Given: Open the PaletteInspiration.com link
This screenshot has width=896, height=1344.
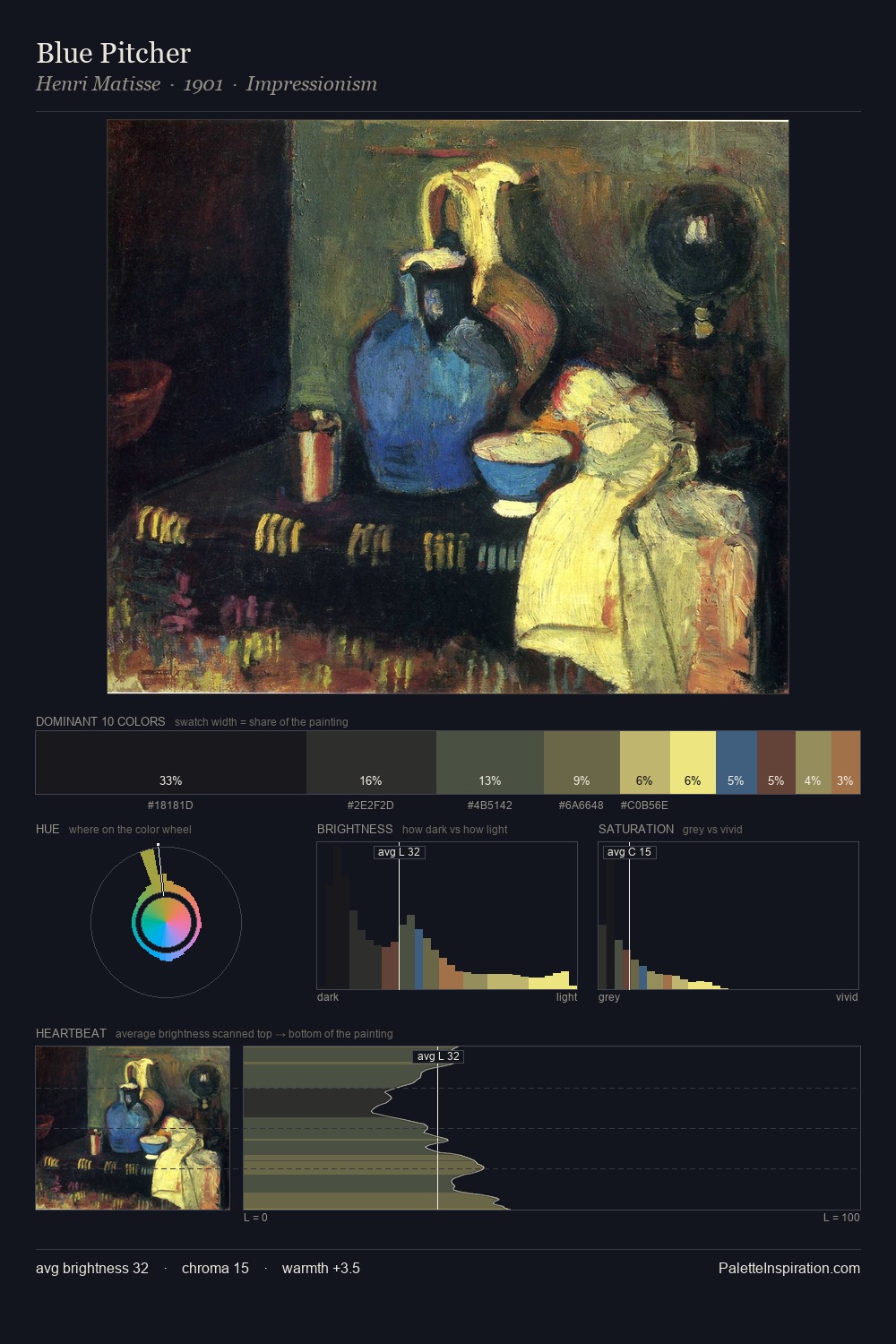Looking at the screenshot, I should [x=789, y=1268].
